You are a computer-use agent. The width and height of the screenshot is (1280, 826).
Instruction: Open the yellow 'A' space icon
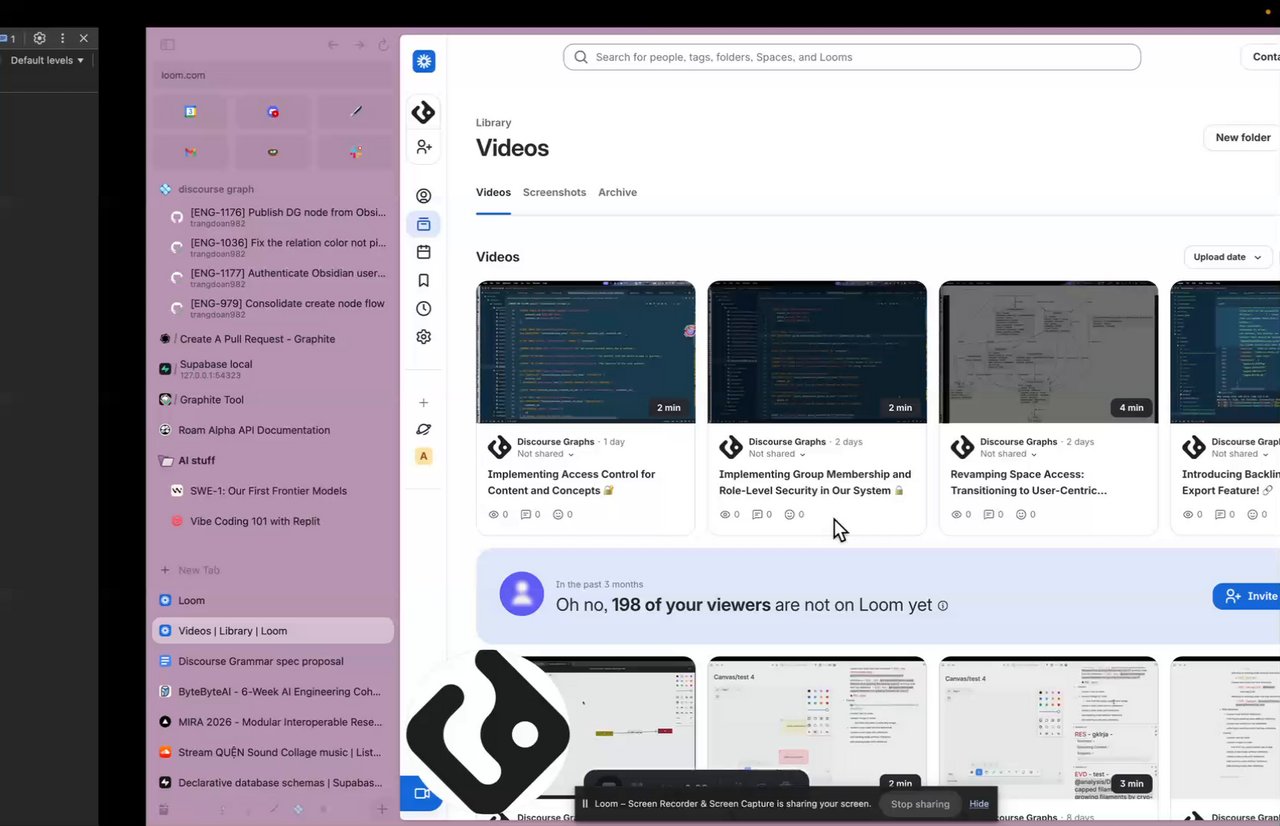pyautogui.click(x=424, y=456)
